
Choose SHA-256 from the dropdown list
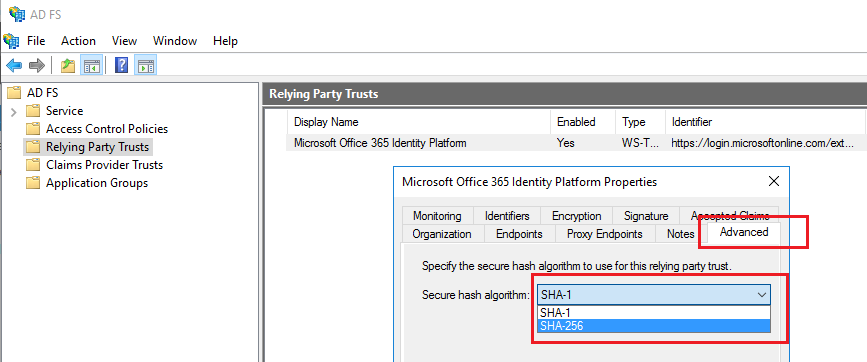(654, 326)
